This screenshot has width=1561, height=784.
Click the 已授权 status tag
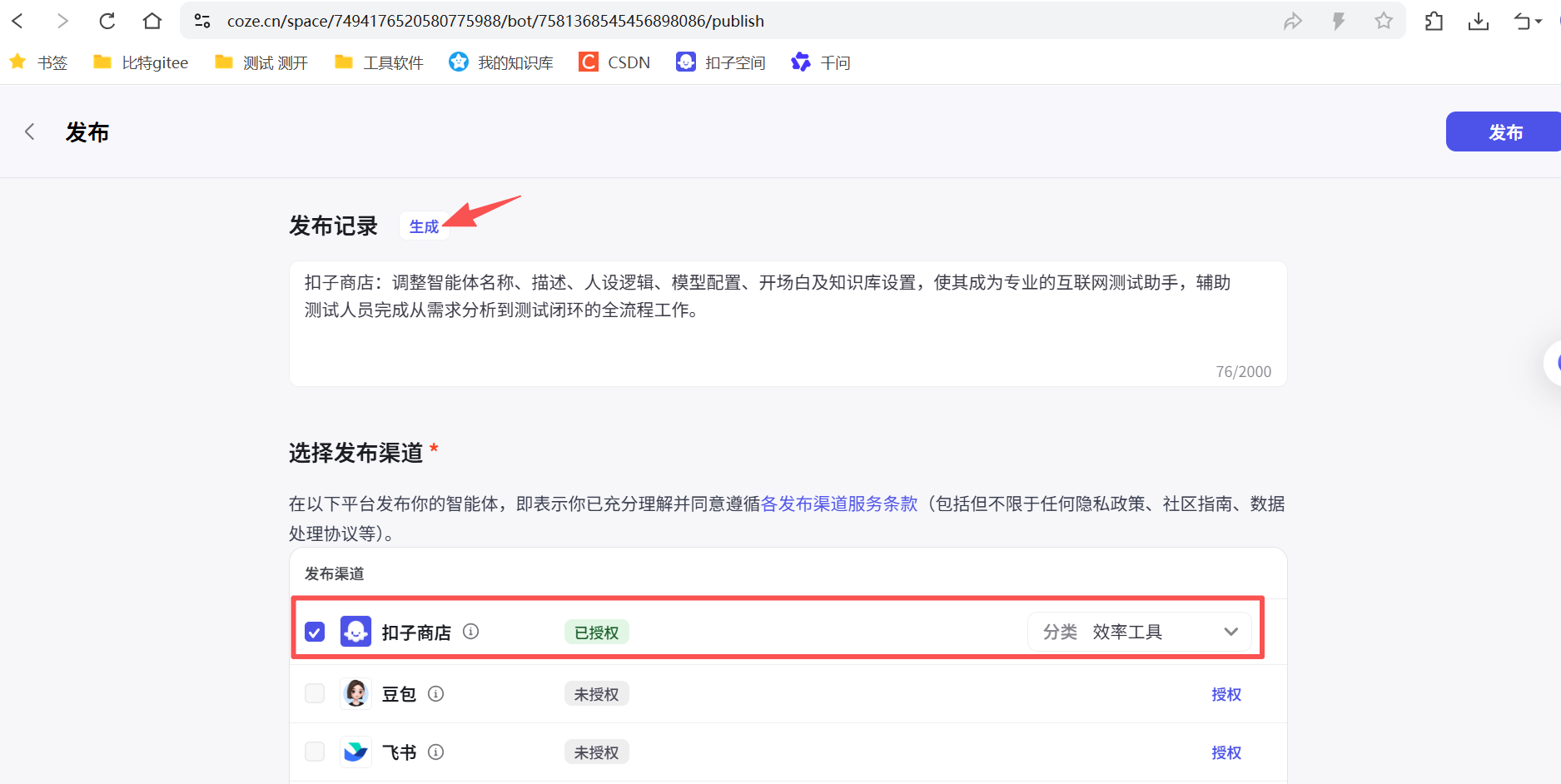[597, 633]
